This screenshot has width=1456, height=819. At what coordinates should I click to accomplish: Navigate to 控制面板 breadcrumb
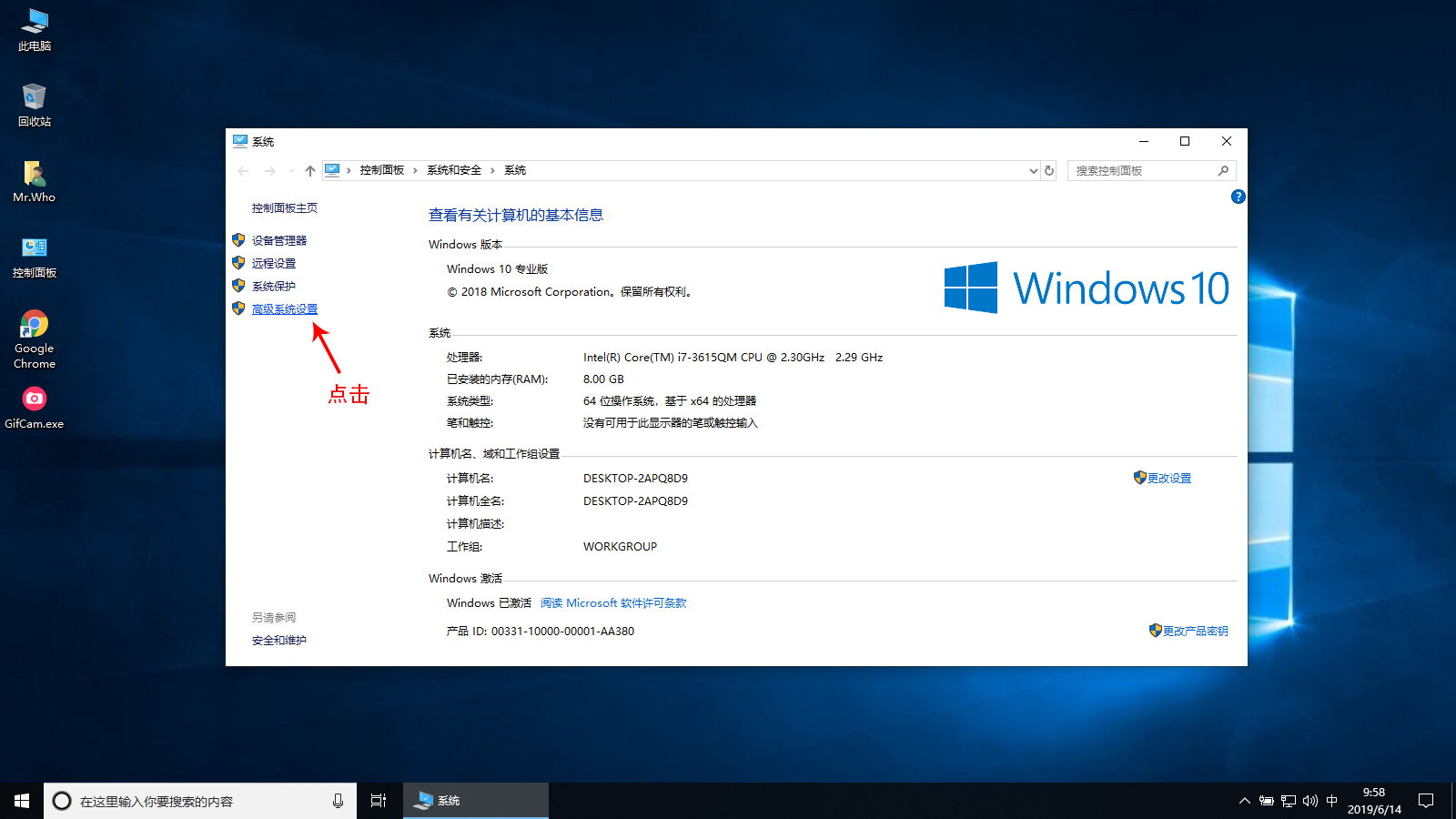pos(381,170)
